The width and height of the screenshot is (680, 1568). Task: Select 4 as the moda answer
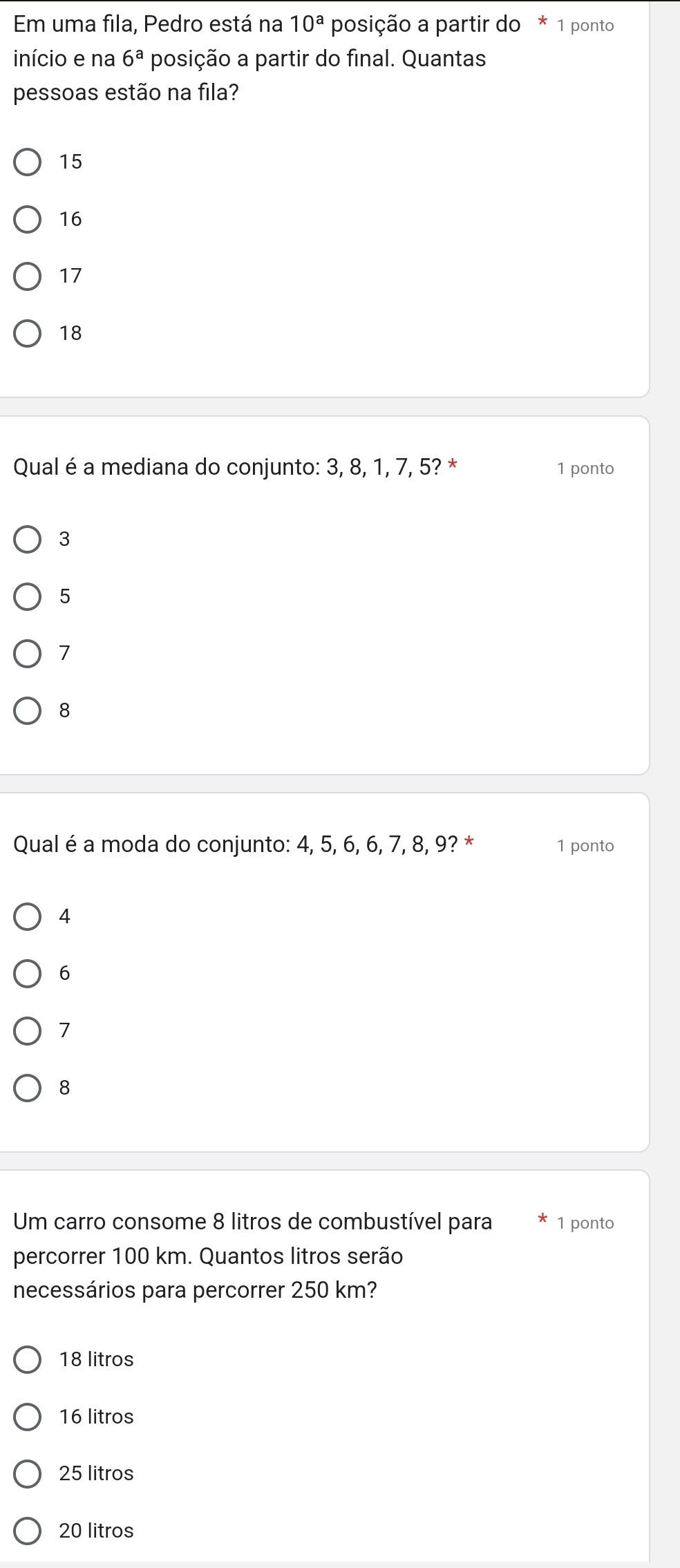[x=28, y=917]
